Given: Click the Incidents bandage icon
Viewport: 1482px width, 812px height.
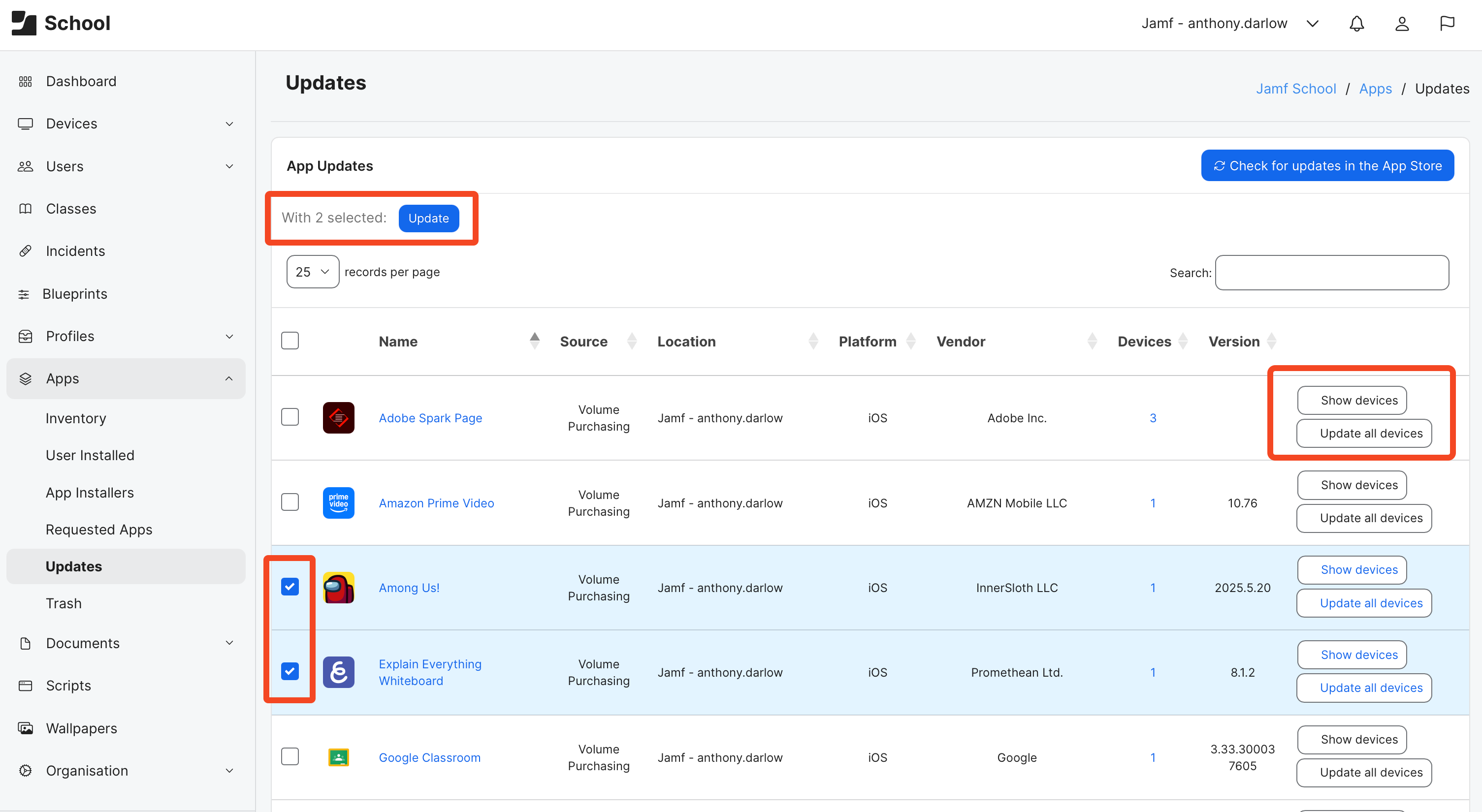Looking at the screenshot, I should (25, 251).
